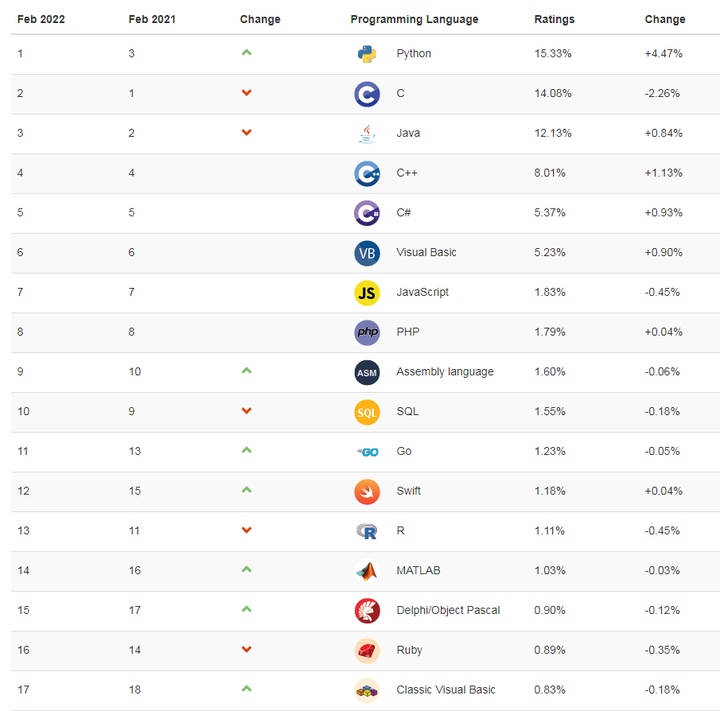
Task: Click the Java coffee cup icon
Action: (367, 133)
